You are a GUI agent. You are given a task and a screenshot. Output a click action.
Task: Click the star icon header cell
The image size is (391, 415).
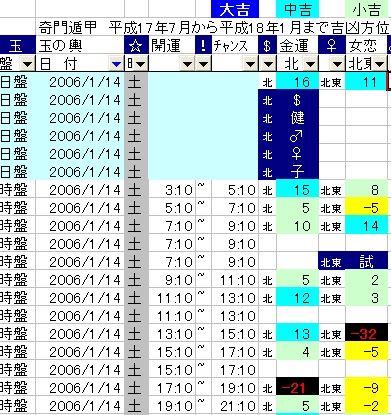136,46
